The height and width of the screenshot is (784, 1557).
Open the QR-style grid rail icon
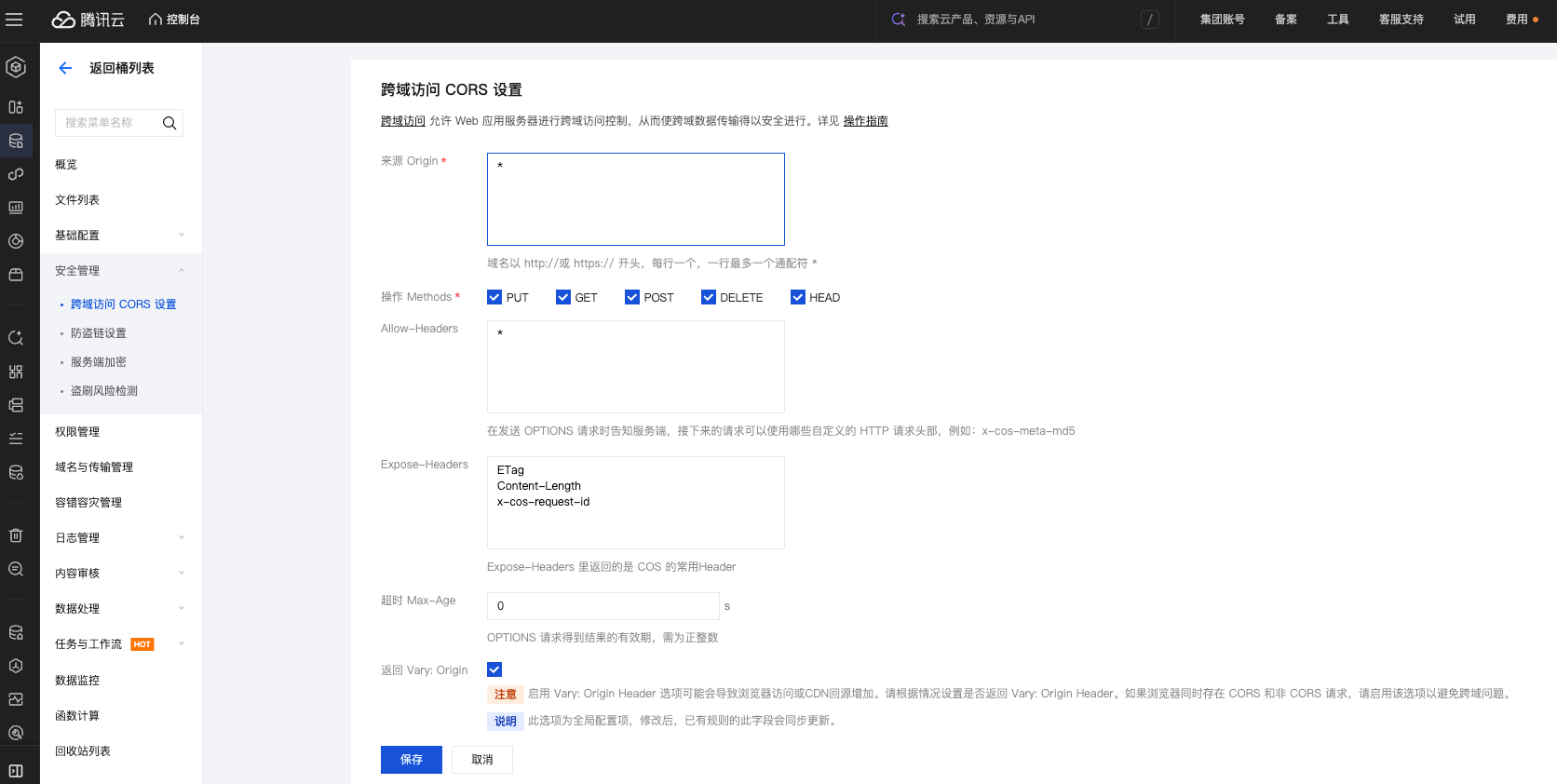[16, 372]
